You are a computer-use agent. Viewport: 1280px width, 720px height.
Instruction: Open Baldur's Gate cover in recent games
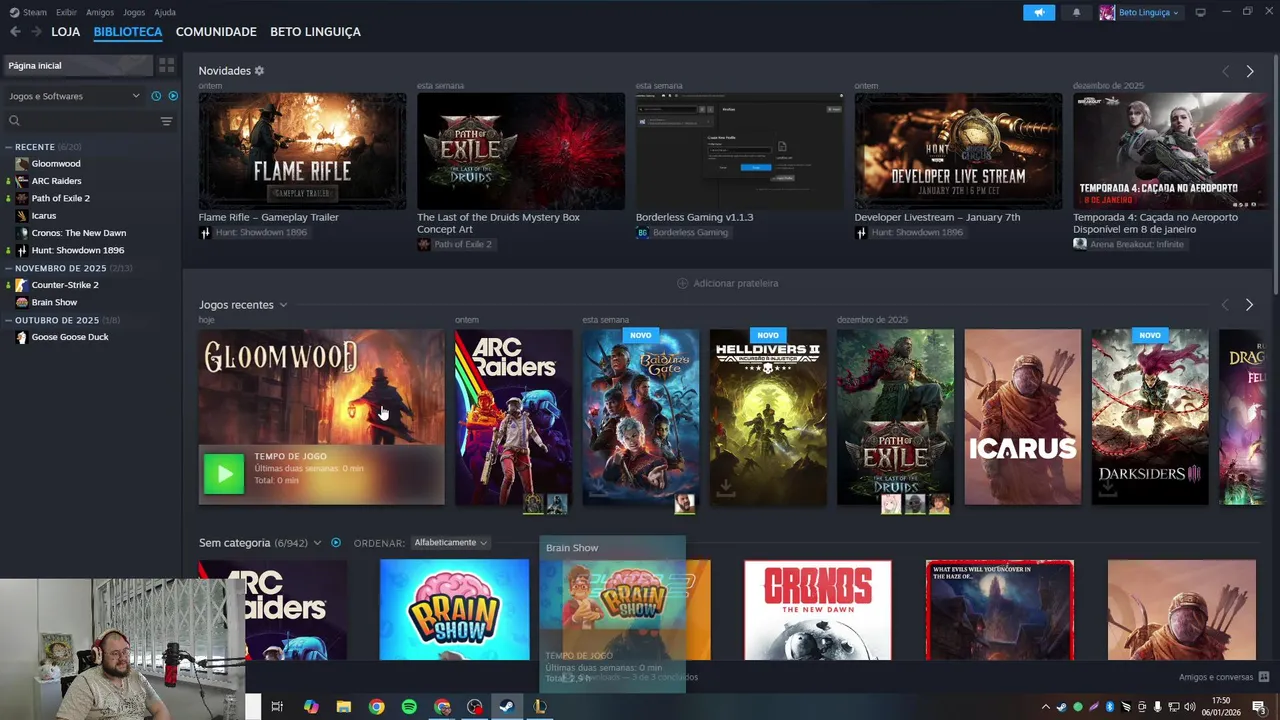pyautogui.click(x=640, y=417)
